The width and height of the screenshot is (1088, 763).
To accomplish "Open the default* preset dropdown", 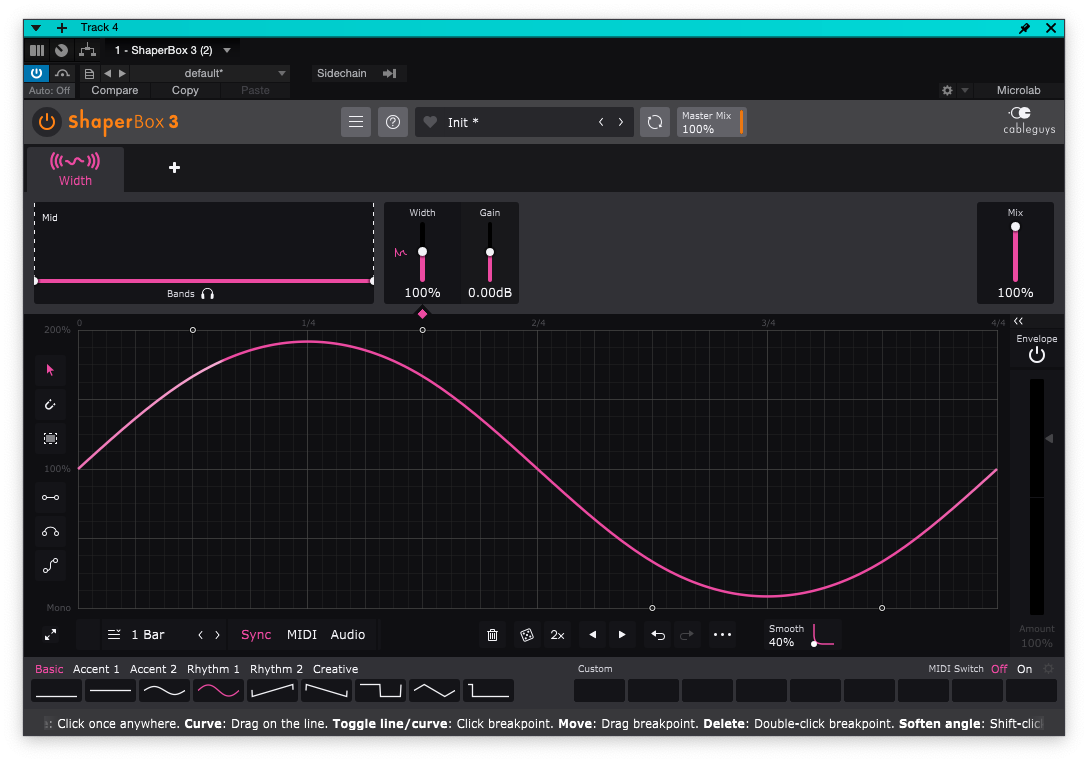I will pyautogui.click(x=210, y=73).
